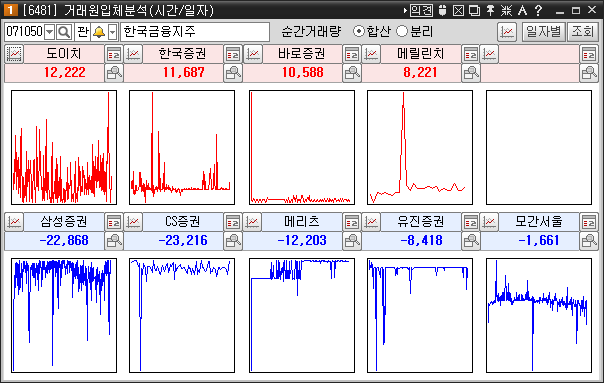Click the 조회 button
This screenshot has width=604, height=383.
[582, 32]
